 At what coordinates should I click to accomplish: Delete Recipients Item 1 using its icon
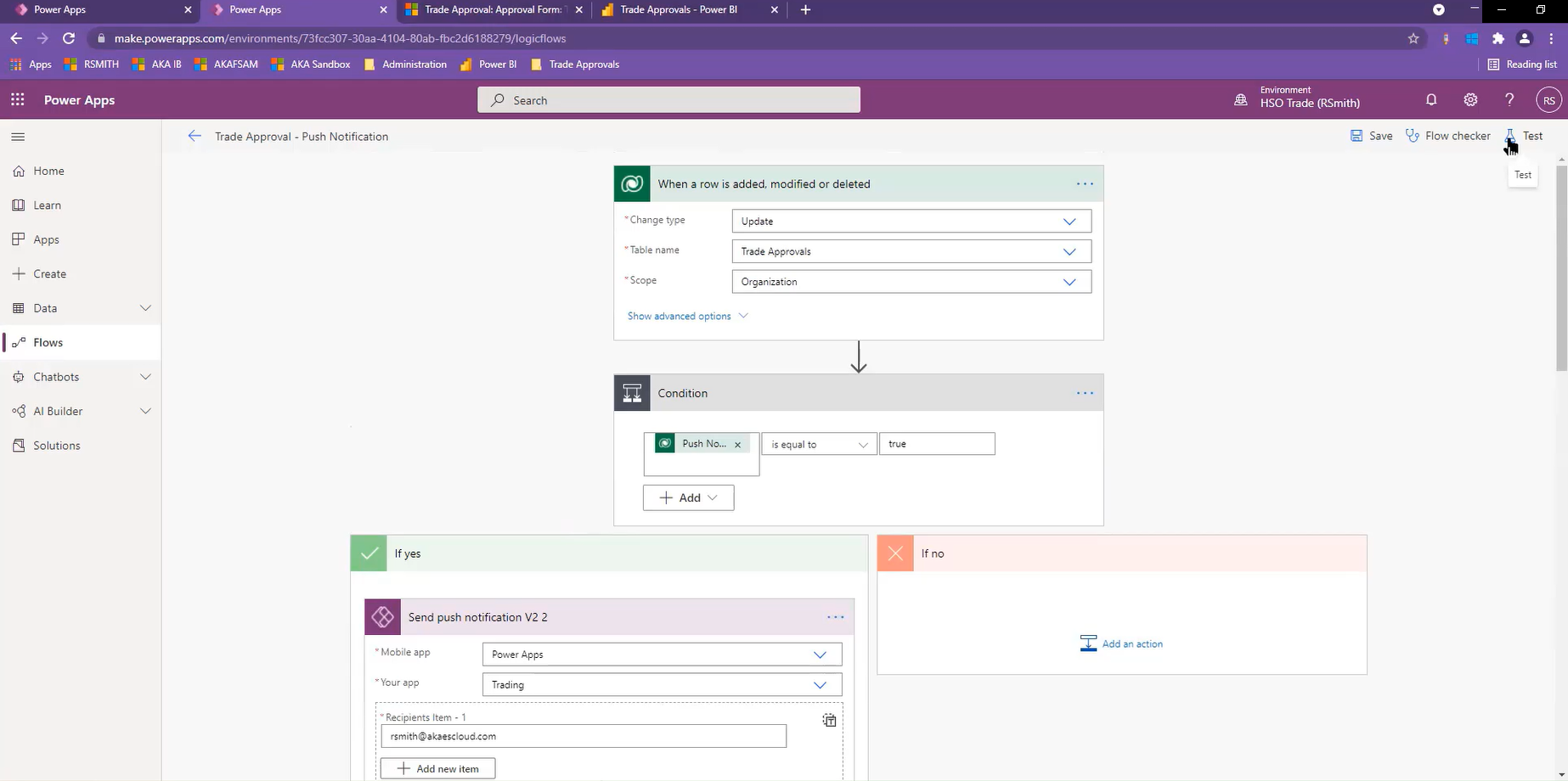click(x=829, y=721)
